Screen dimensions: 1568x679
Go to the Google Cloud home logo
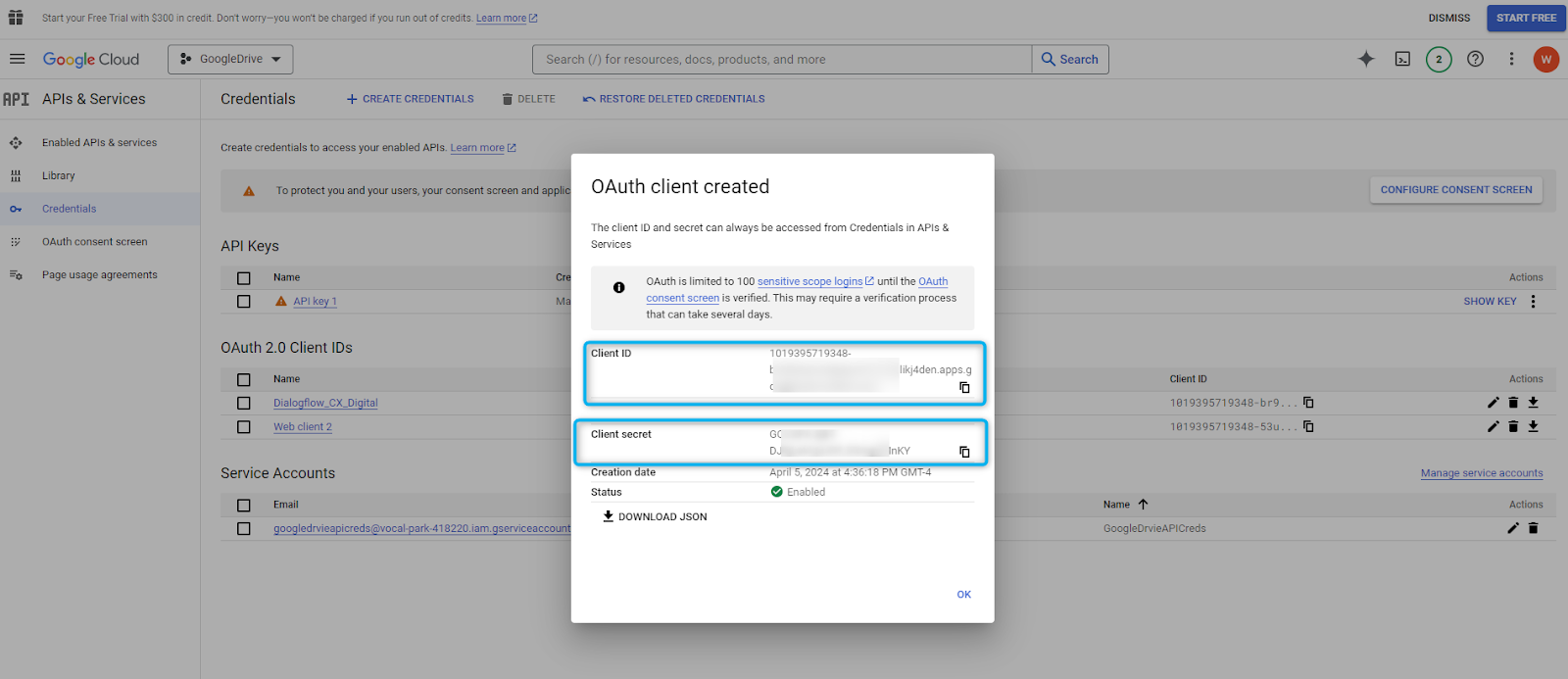click(91, 59)
